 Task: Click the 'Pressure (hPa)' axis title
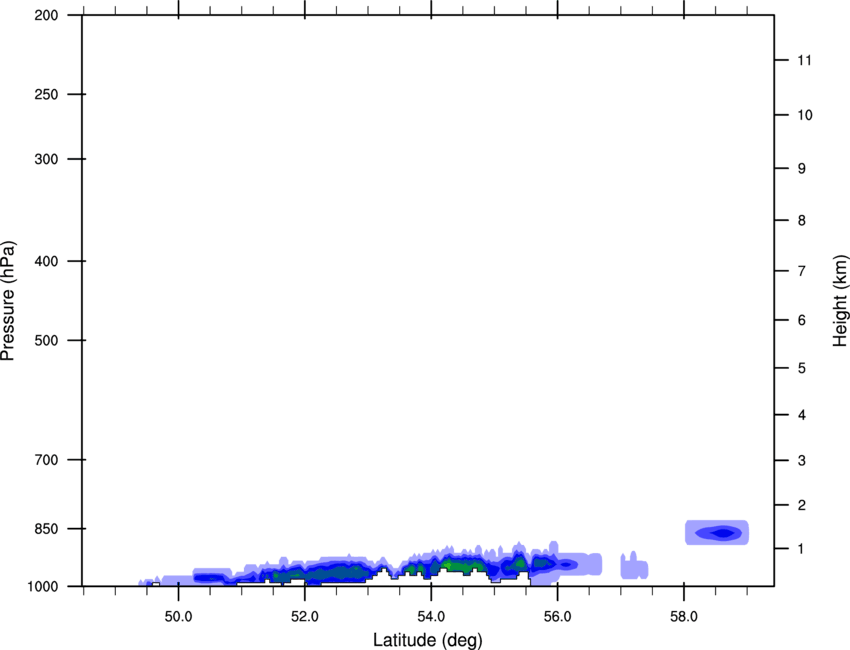(8, 301)
